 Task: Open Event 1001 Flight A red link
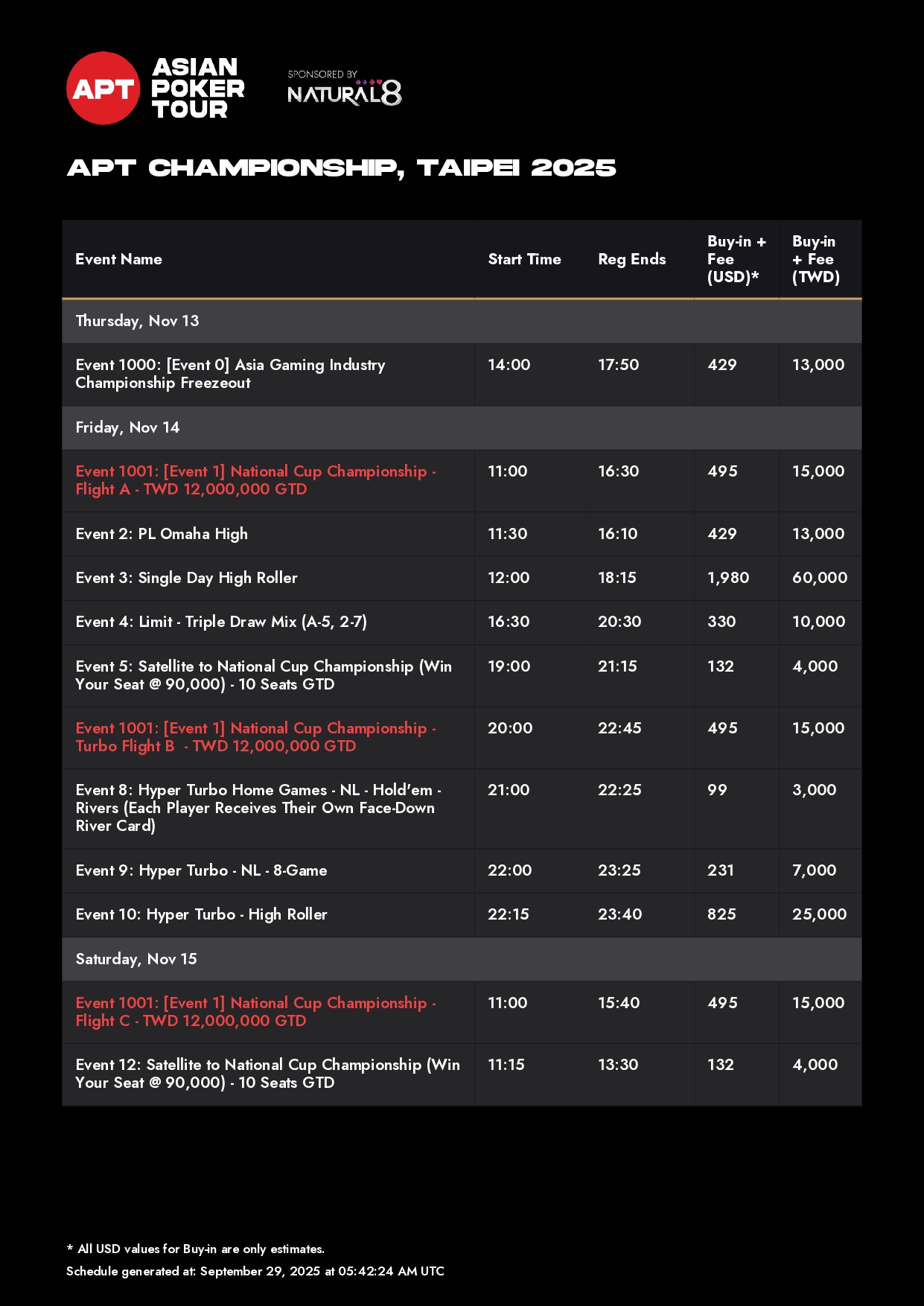click(255, 480)
